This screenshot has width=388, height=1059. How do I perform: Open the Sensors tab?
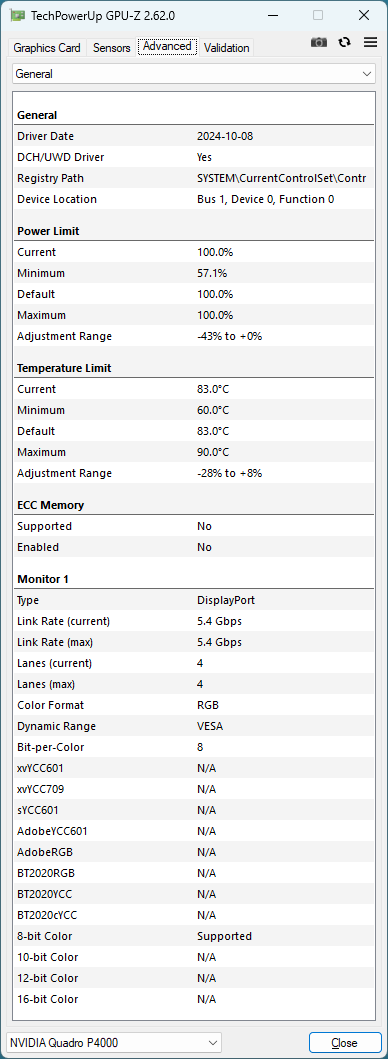click(112, 47)
